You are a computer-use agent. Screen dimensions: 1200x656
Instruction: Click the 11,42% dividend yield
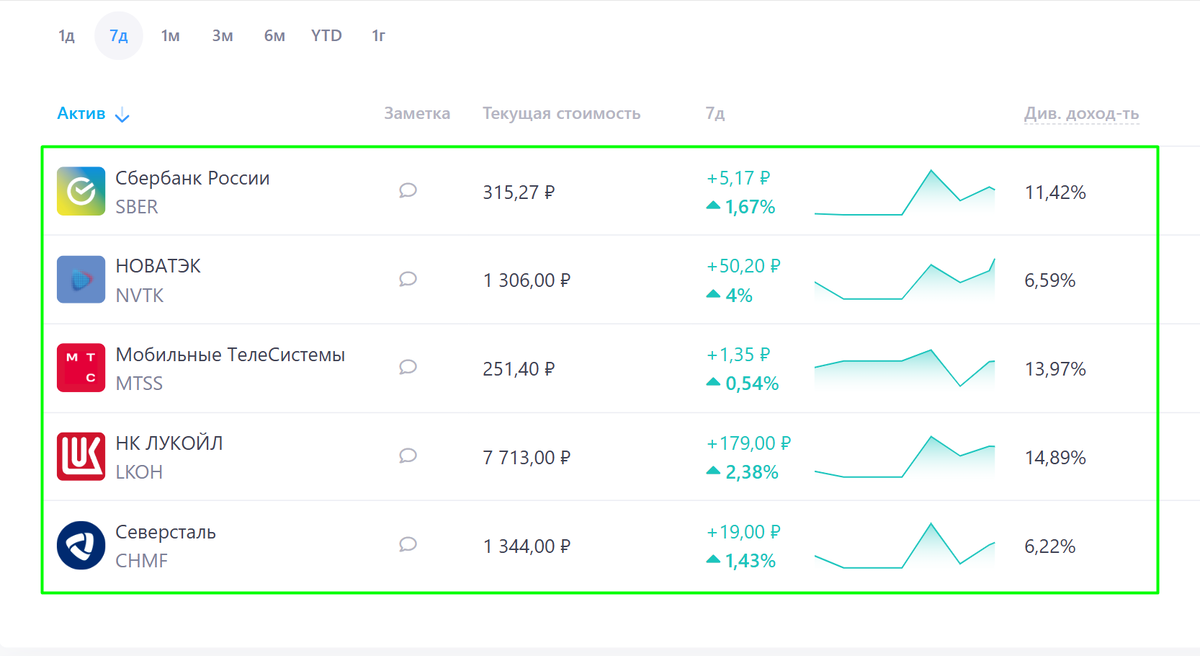pos(1055,192)
